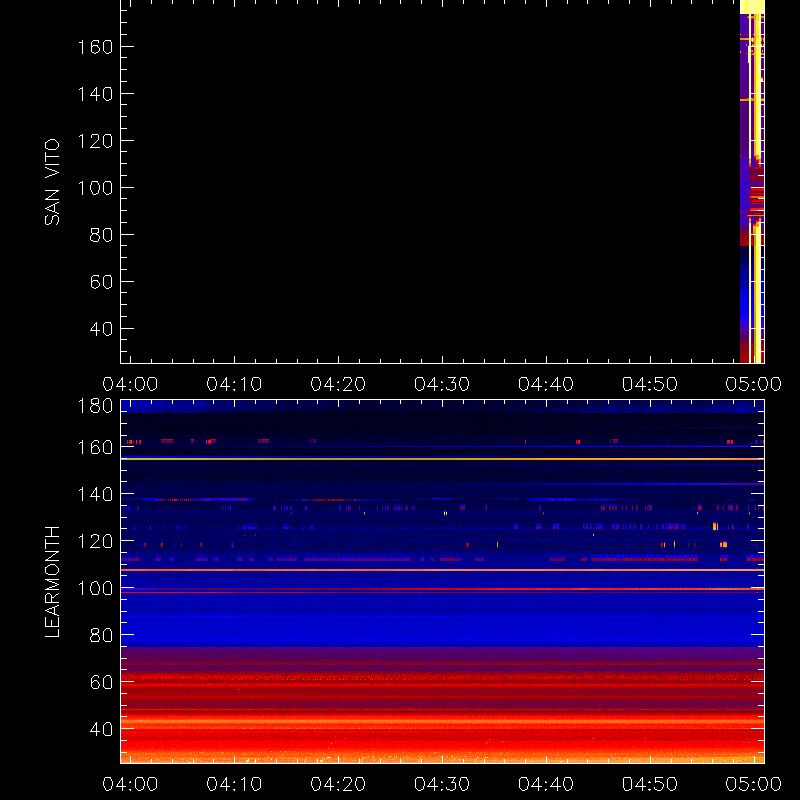Click the LEARMONTH axis title
Viewport: 800px width, 800px height.
52,582
